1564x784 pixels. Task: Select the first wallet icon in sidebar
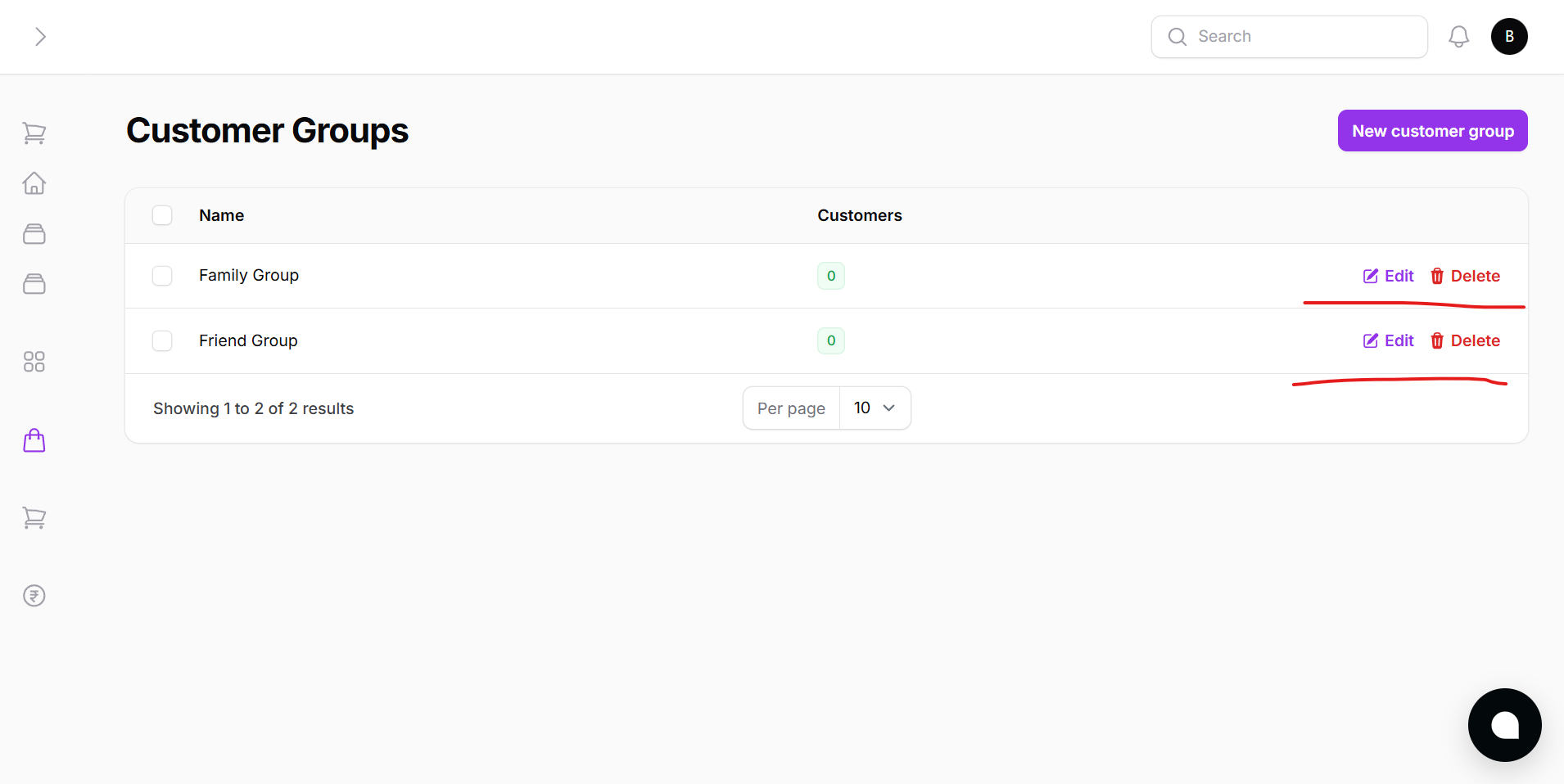[x=34, y=233]
